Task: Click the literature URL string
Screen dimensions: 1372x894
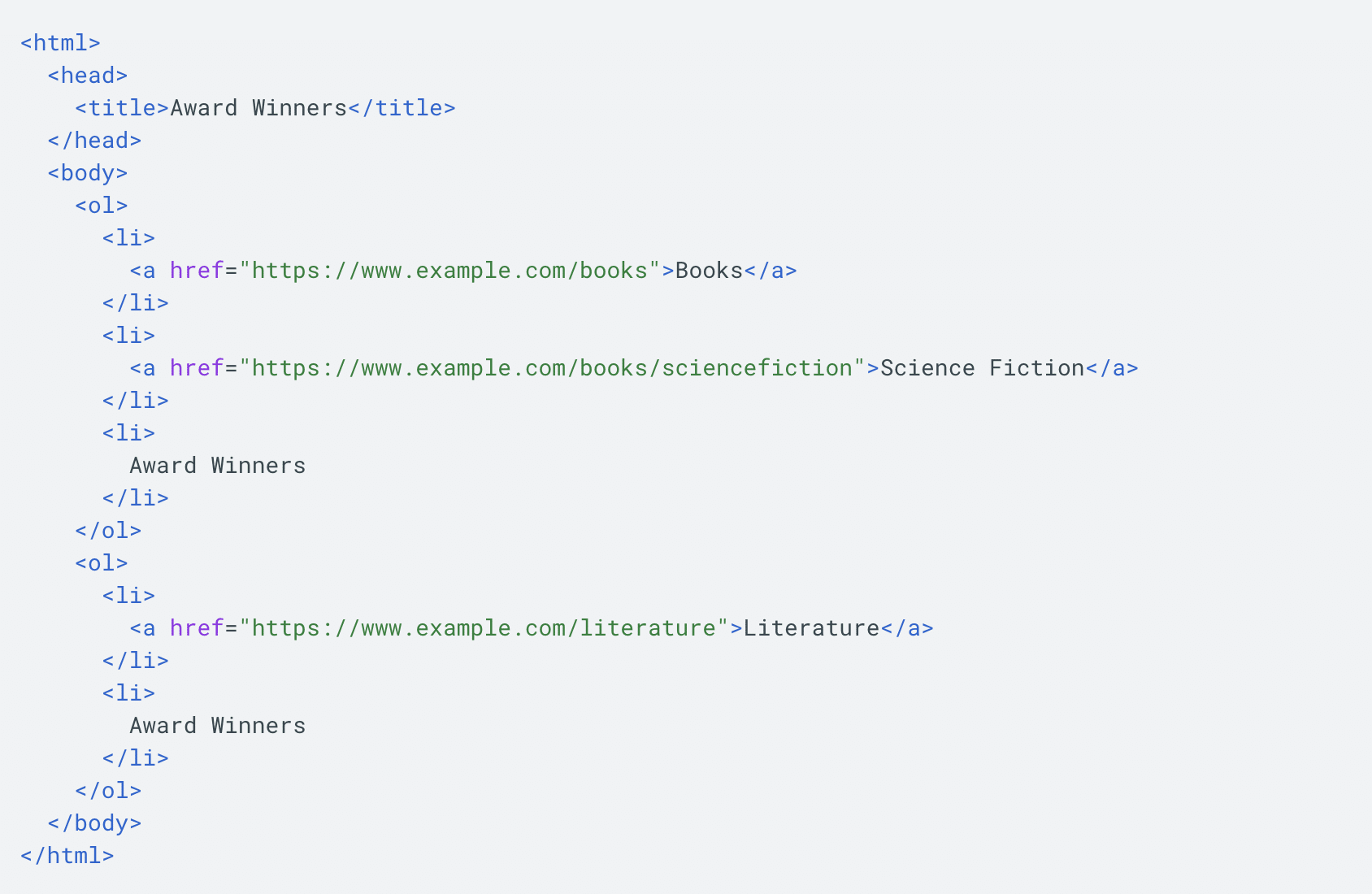Action: 484,628
